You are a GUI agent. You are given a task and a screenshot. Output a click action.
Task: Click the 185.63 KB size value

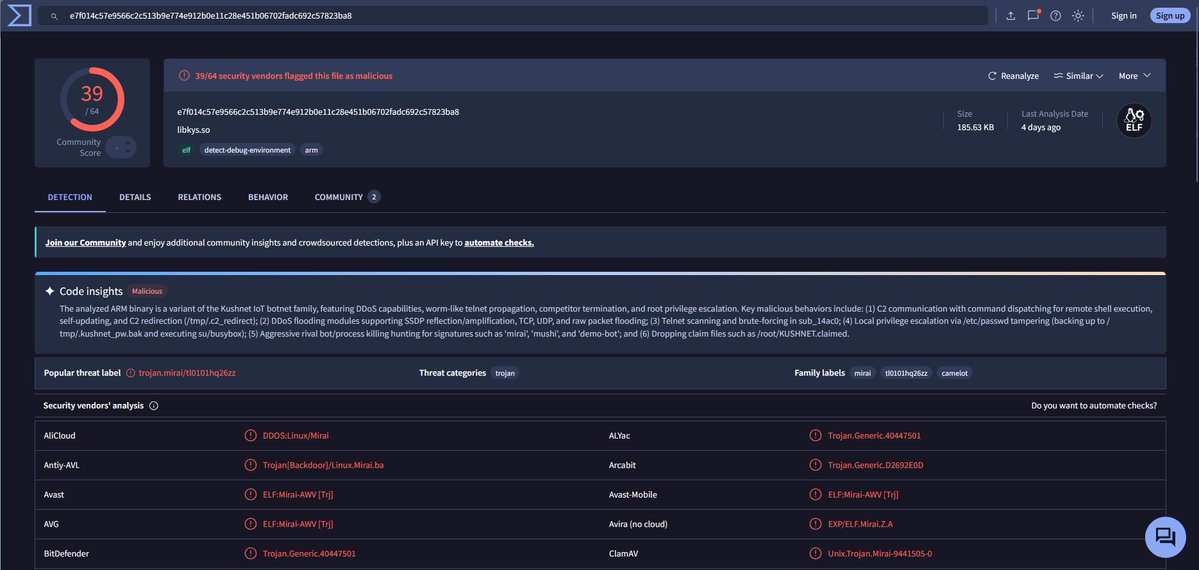click(976, 127)
